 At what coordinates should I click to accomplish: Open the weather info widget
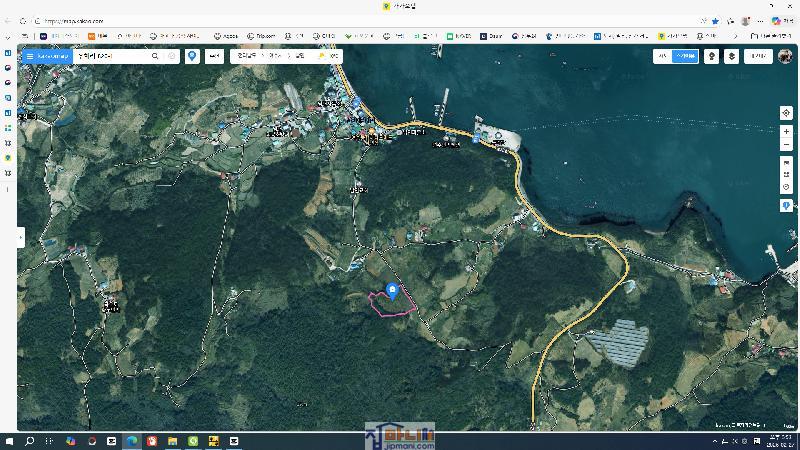tap(328, 57)
